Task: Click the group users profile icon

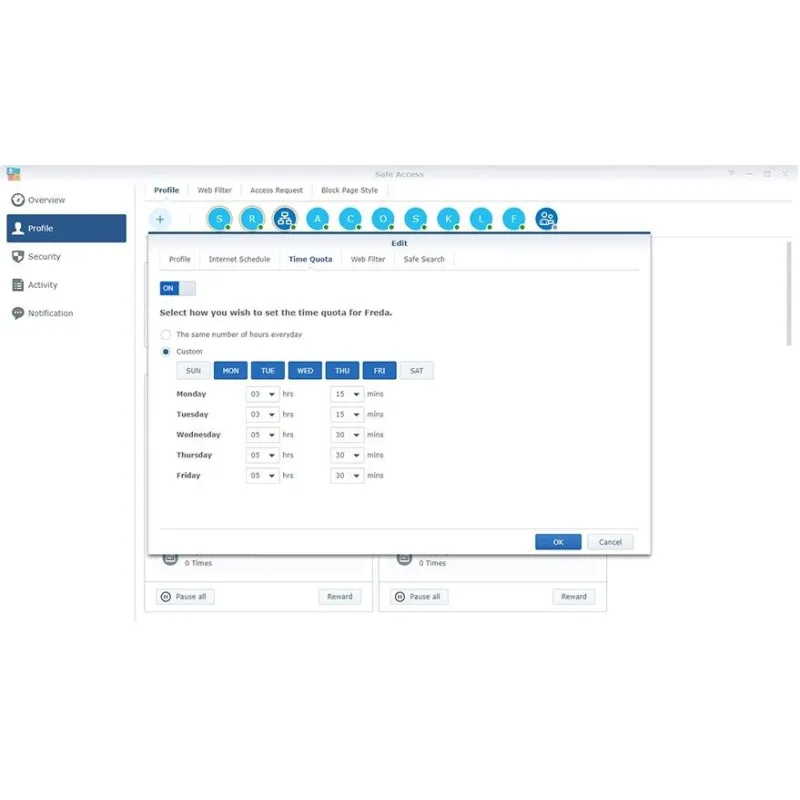Action: pyautogui.click(x=546, y=219)
